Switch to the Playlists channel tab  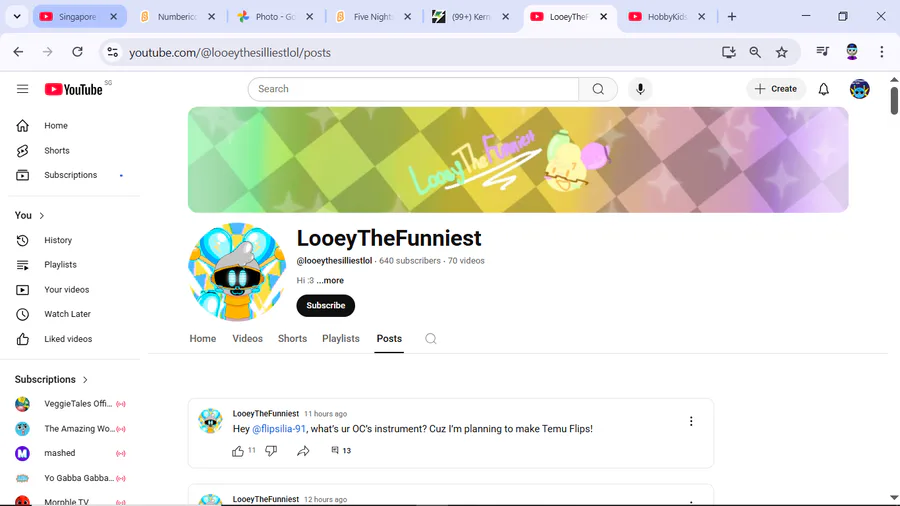[340, 338]
